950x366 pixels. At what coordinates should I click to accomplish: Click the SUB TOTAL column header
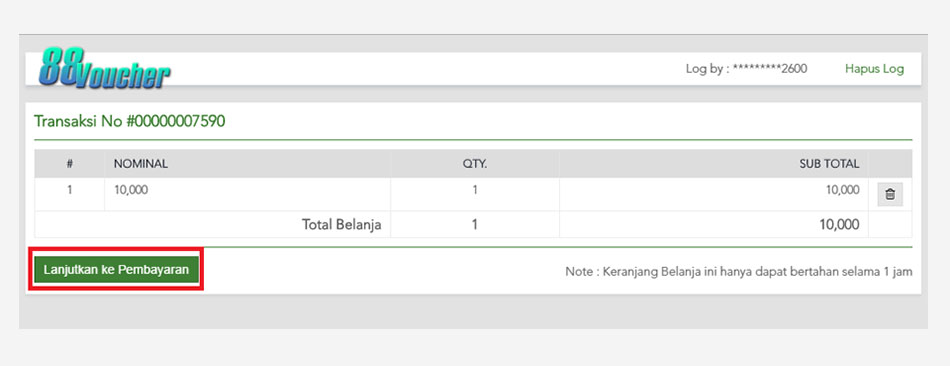[829, 164]
